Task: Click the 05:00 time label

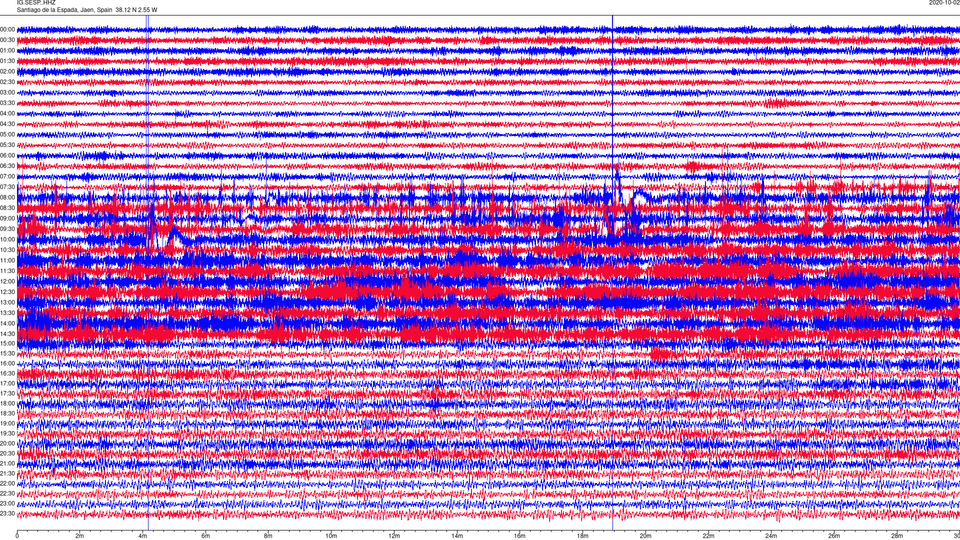Action: click(7, 134)
